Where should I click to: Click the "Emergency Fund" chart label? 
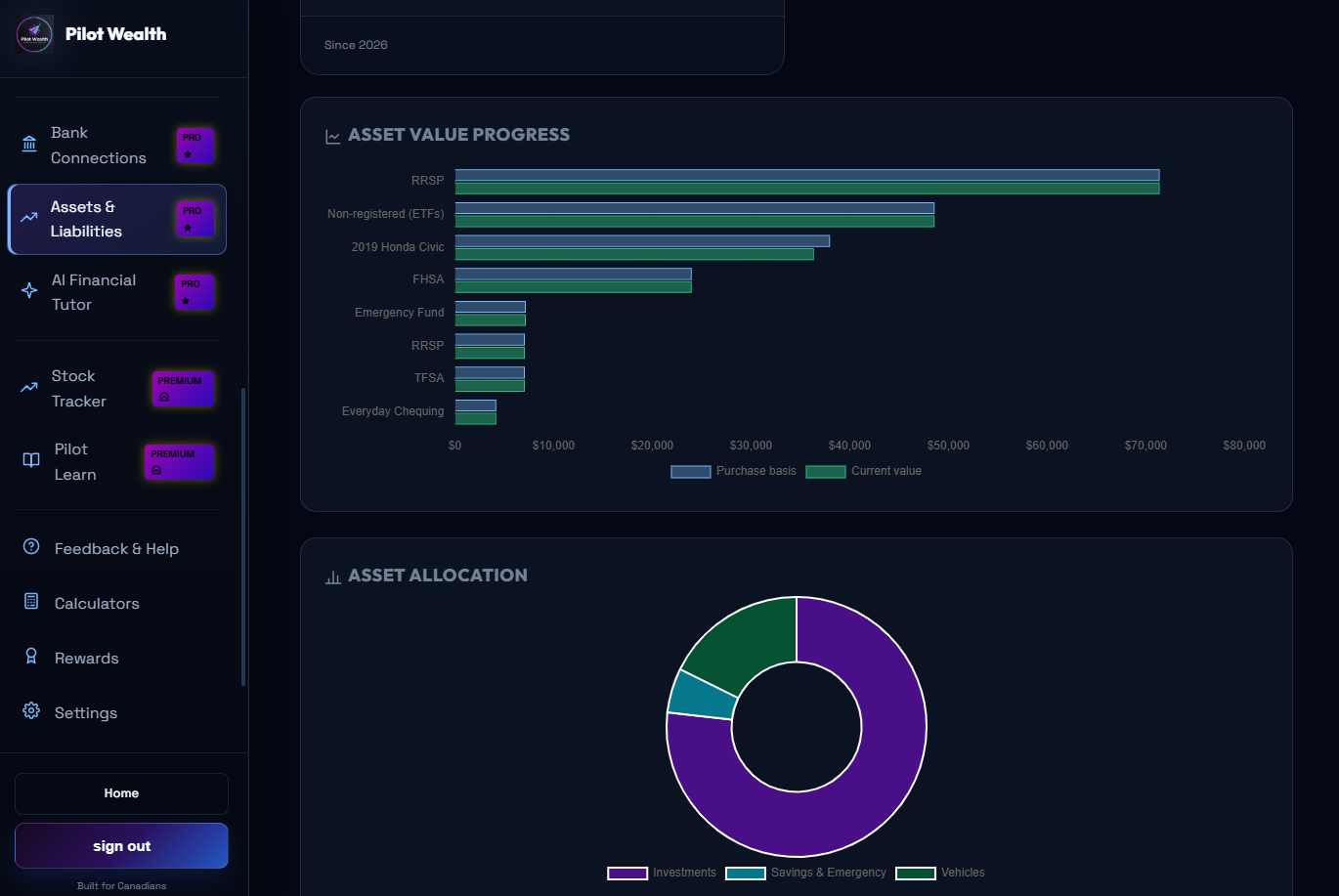pos(399,313)
